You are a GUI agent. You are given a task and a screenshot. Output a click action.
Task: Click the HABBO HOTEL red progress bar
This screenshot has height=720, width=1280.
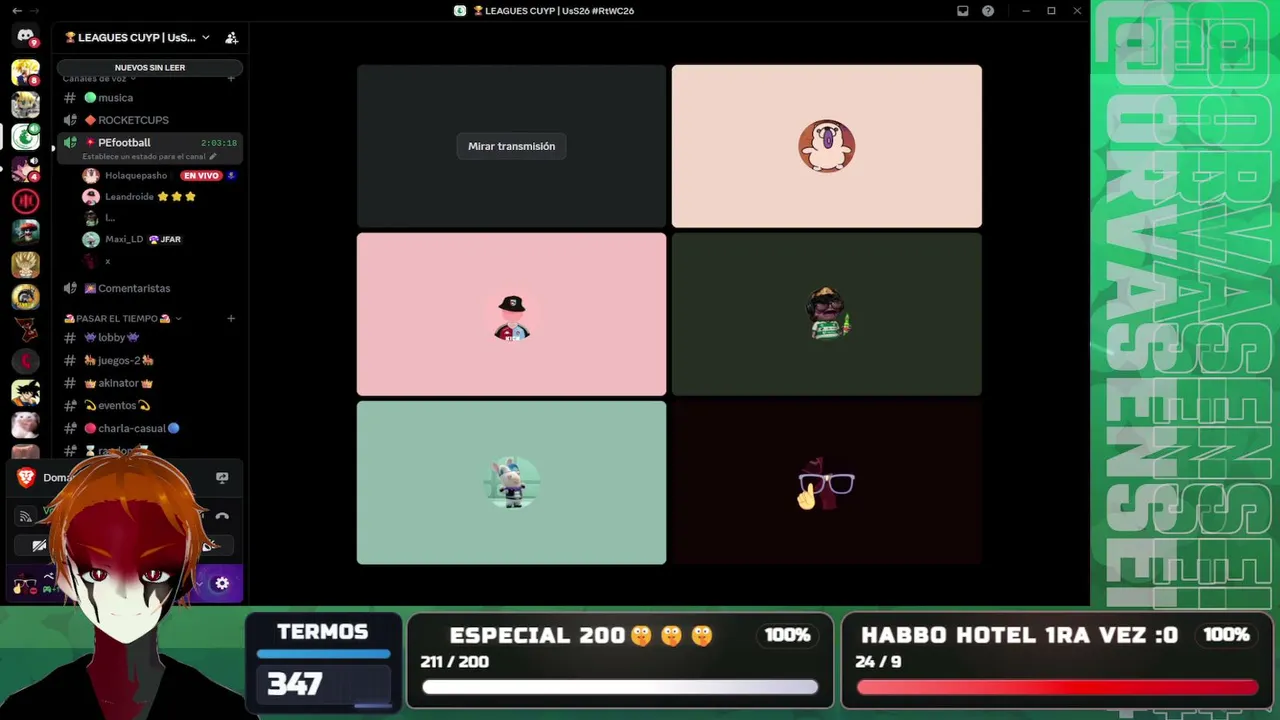pos(1057,687)
